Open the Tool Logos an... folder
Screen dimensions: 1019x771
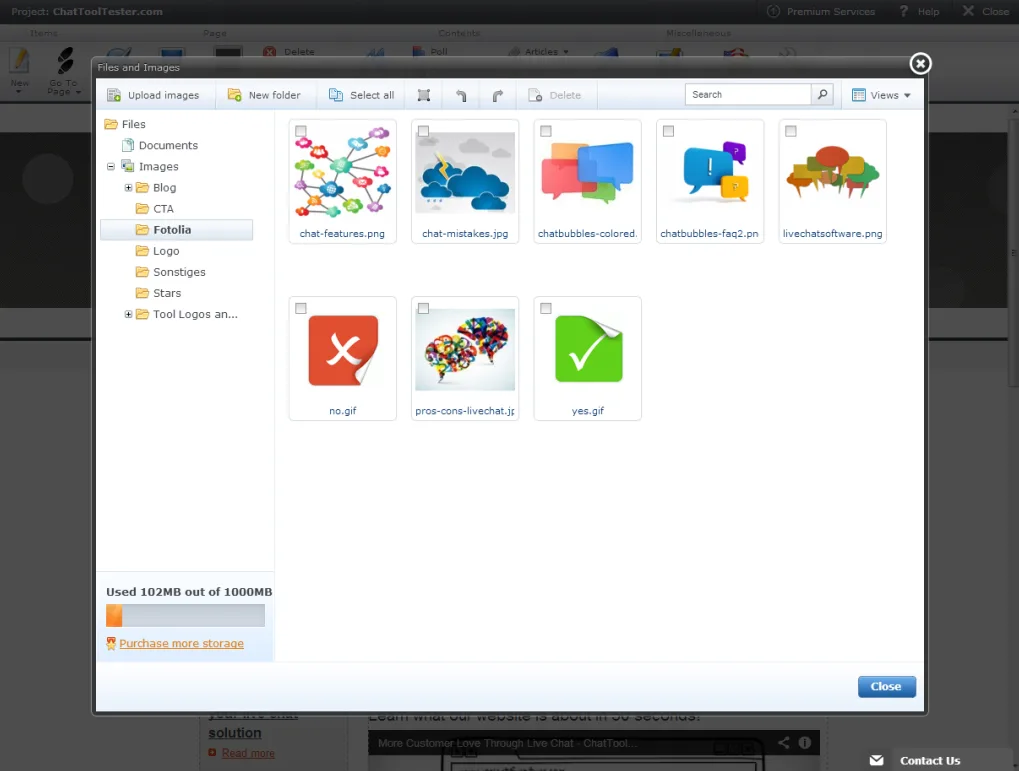[x=187, y=314]
